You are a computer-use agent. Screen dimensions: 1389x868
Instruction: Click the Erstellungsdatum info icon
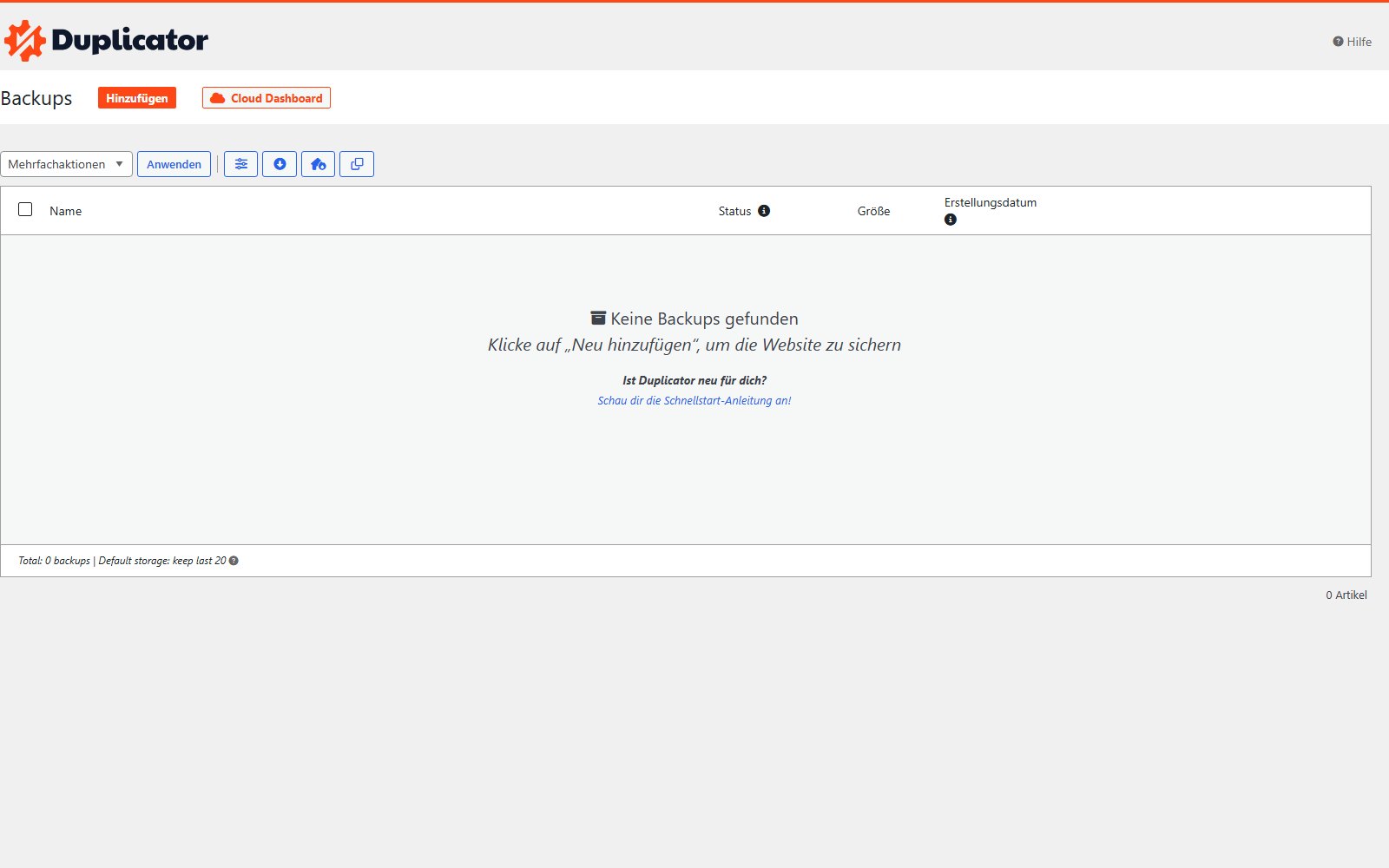[951, 220]
